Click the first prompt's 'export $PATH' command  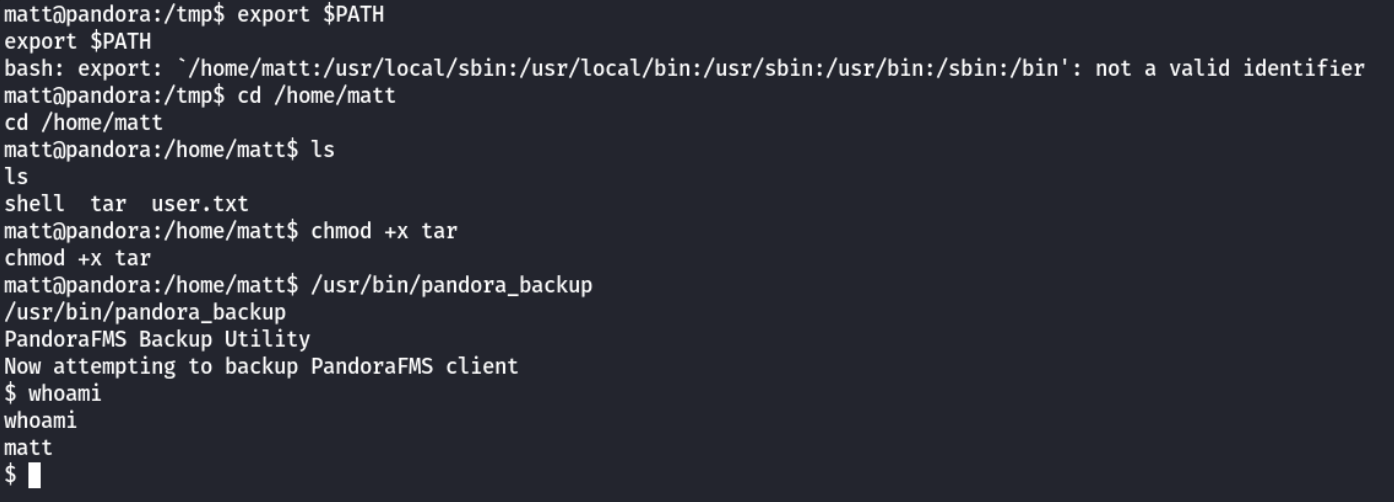coord(310,15)
